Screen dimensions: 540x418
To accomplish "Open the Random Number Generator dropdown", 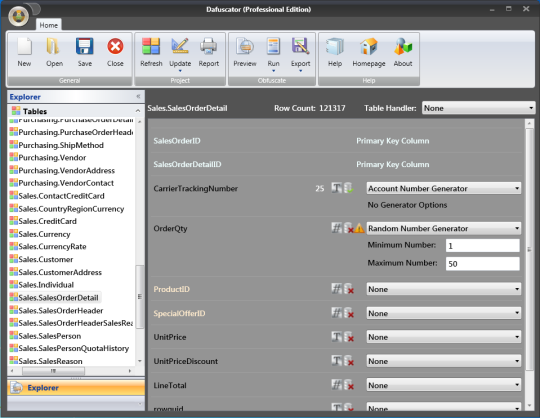I will coord(444,228).
